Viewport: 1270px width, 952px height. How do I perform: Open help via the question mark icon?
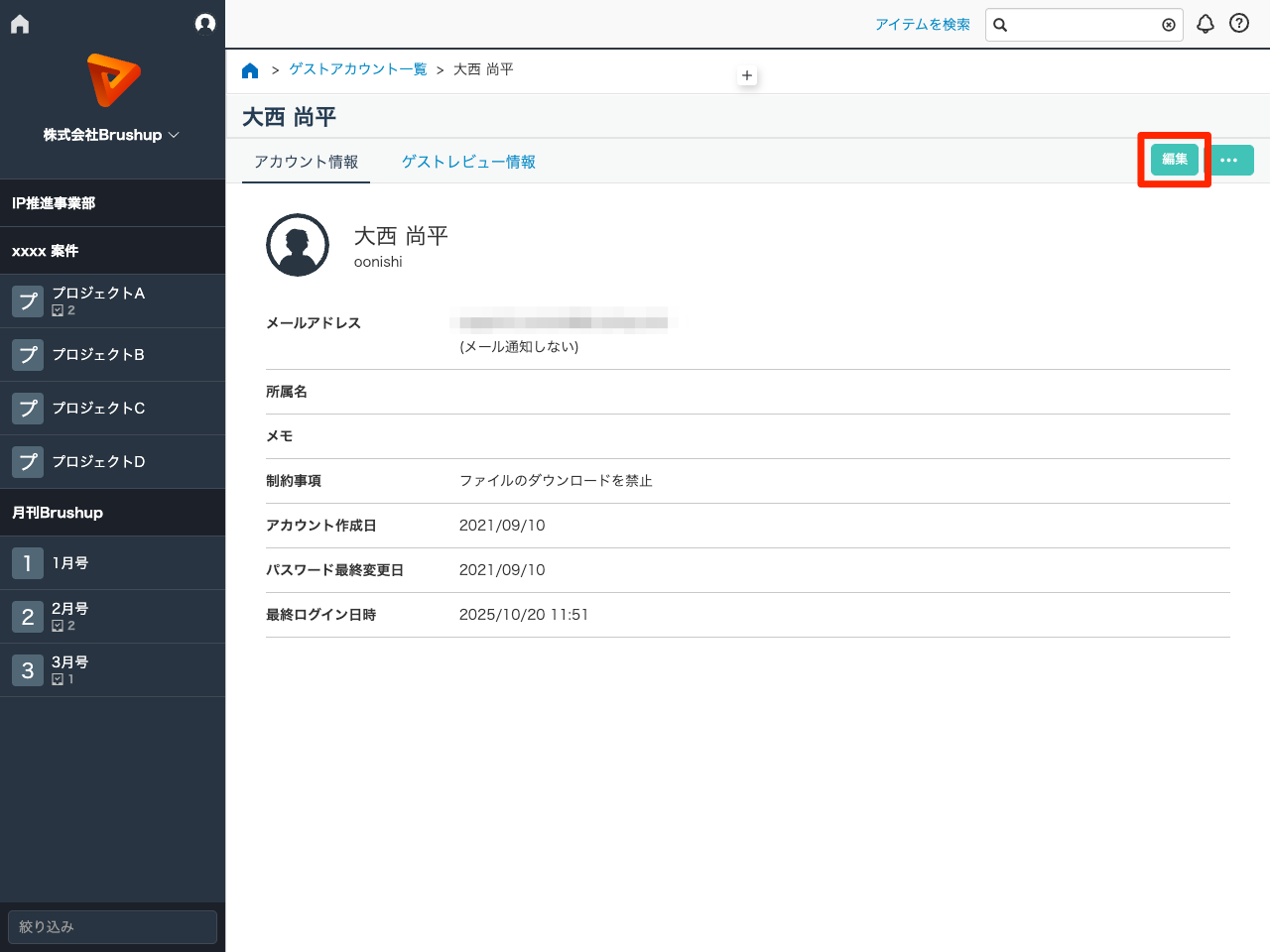click(x=1238, y=24)
